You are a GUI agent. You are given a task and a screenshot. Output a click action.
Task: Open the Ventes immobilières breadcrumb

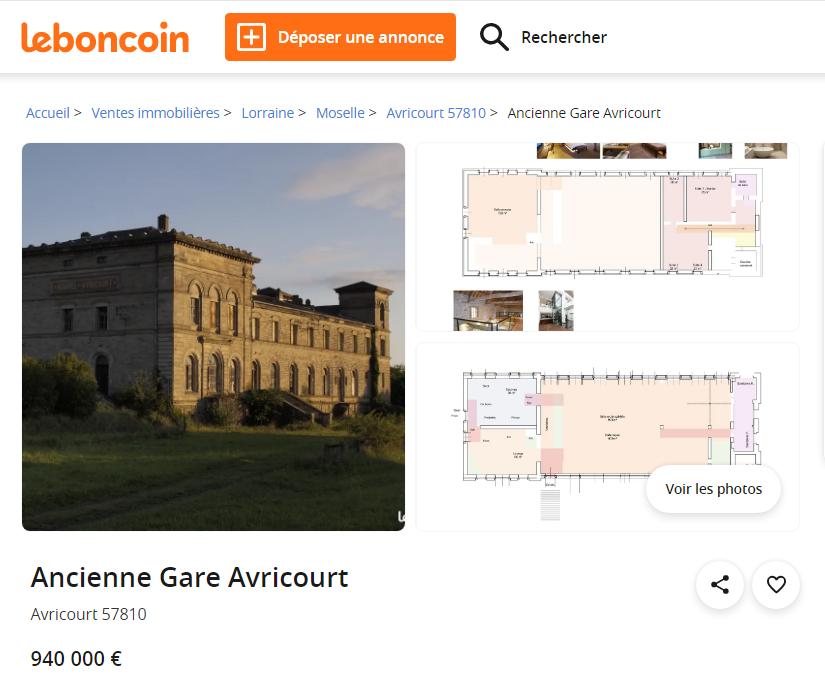tap(155, 113)
